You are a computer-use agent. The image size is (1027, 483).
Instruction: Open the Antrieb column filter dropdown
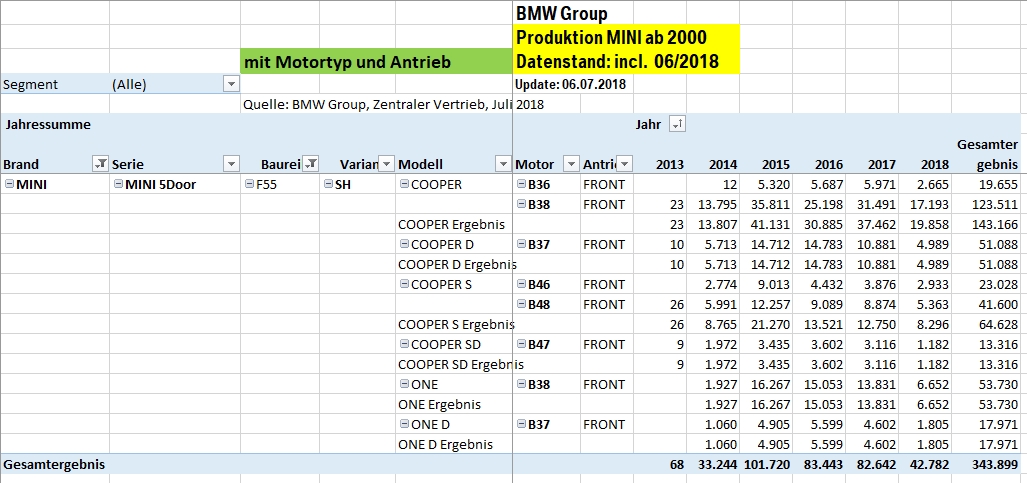[625, 164]
